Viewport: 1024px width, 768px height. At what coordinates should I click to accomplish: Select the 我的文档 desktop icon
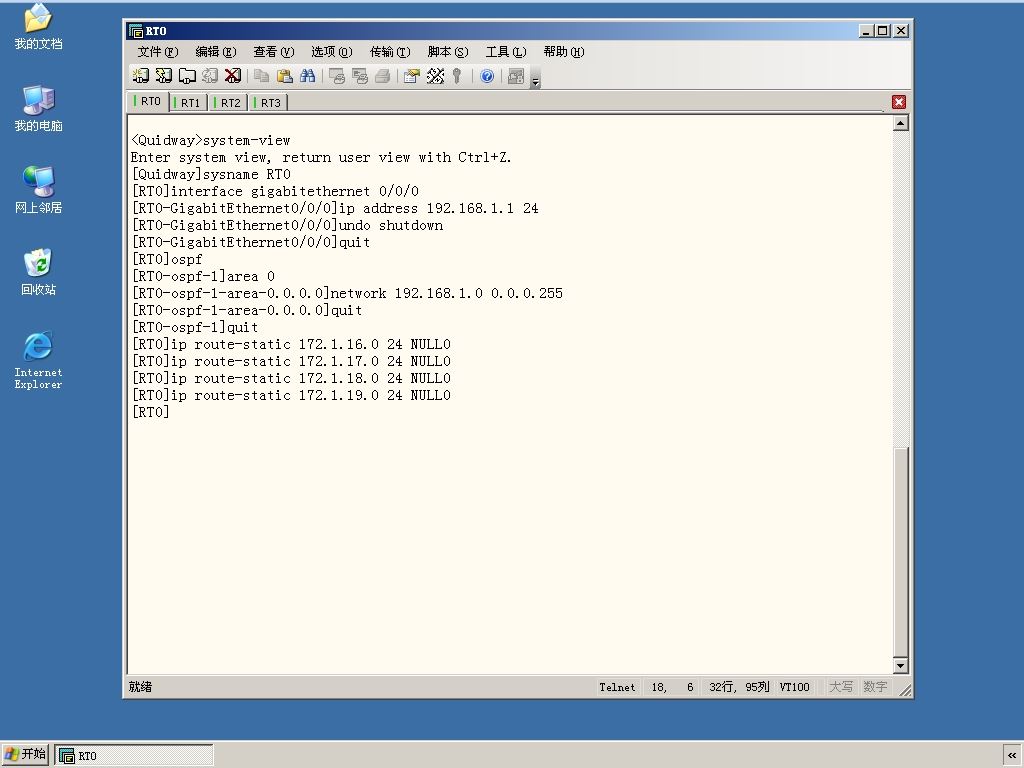(39, 27)
